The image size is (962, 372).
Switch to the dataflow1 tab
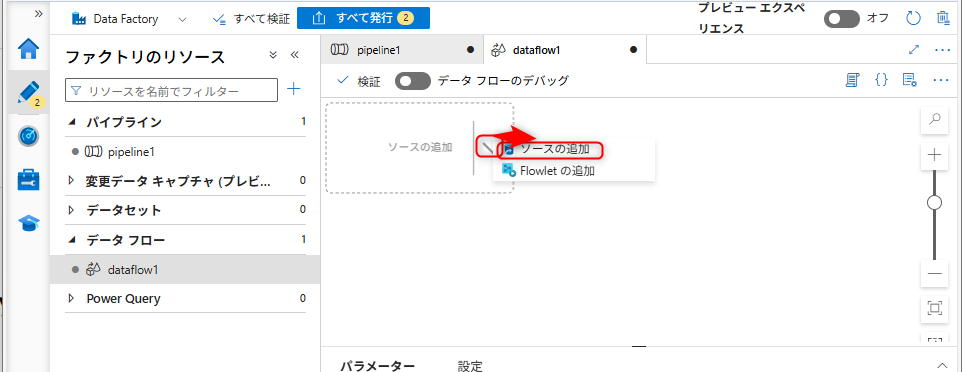coord(564,50)
